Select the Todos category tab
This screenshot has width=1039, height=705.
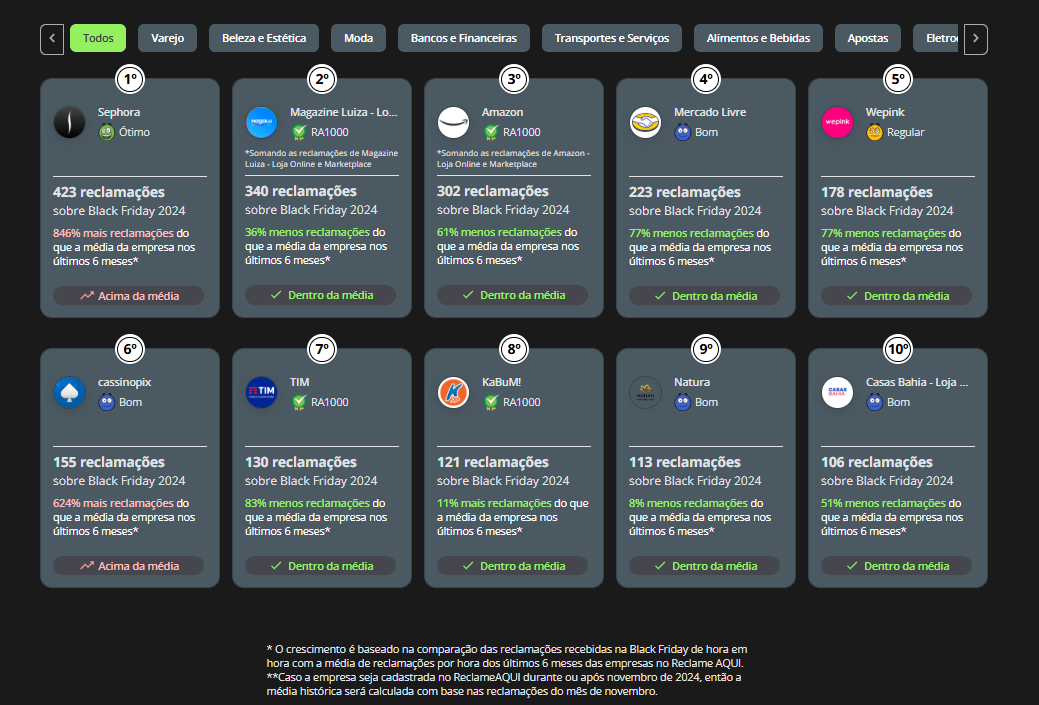coord(98,39)
